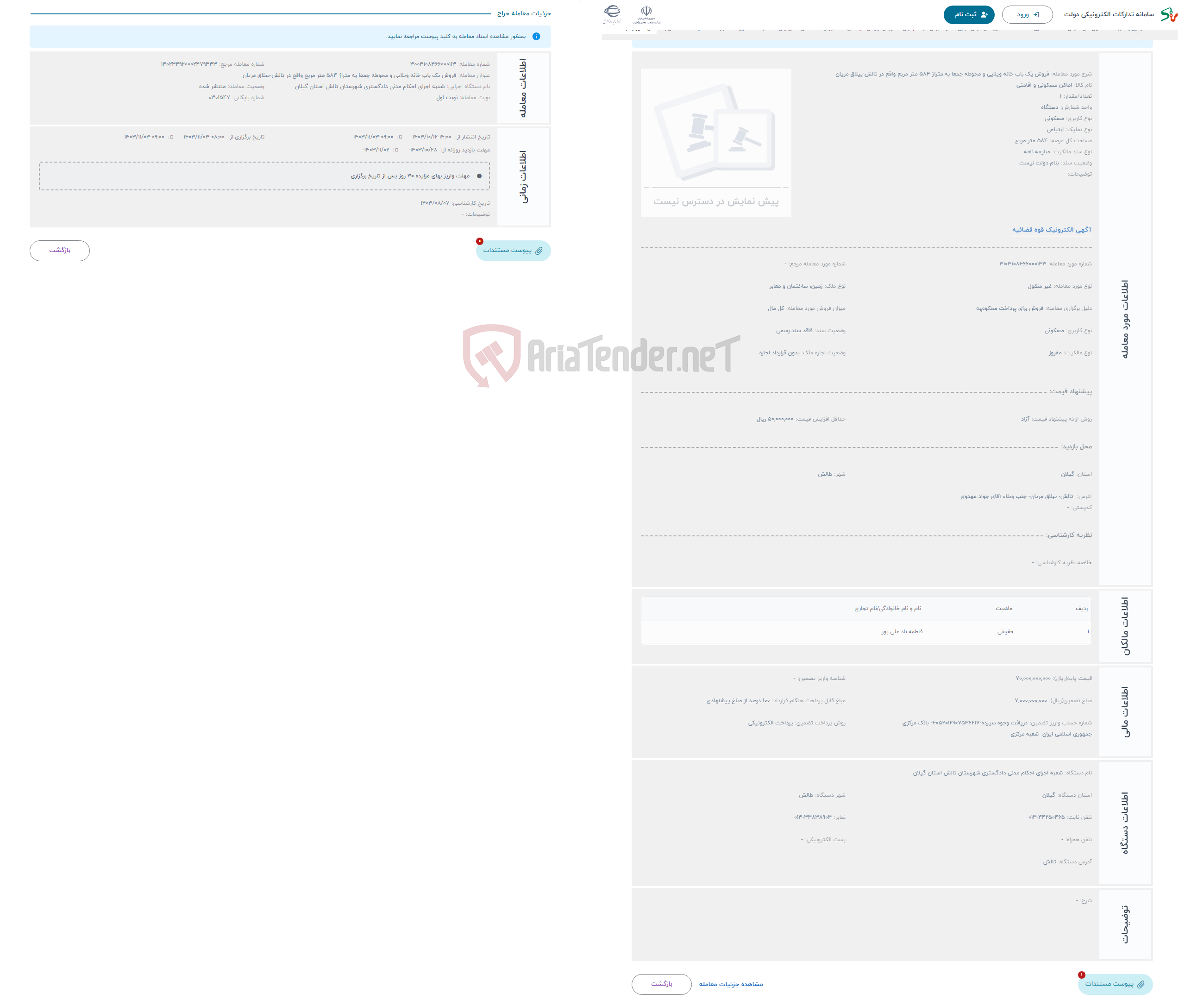Click the بازگشت back button bottom left
The image size is (1204, 1006).
pos(60,251)
